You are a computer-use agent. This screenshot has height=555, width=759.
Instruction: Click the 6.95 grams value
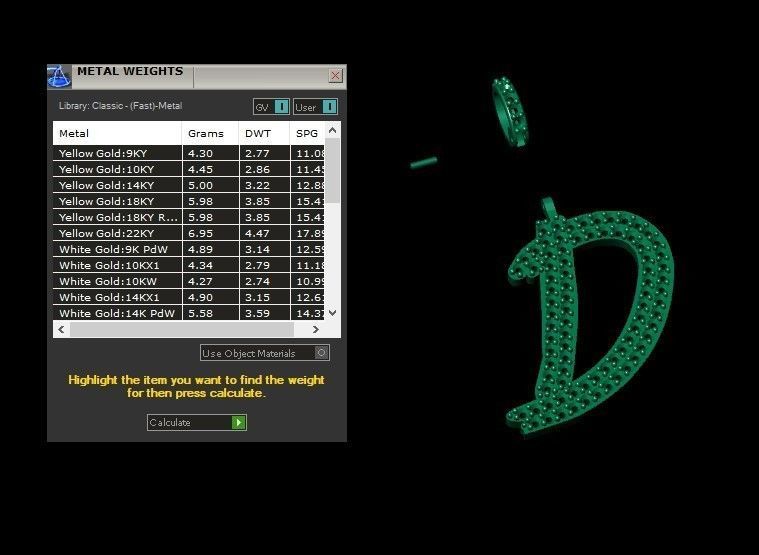(x=200, y=233)
